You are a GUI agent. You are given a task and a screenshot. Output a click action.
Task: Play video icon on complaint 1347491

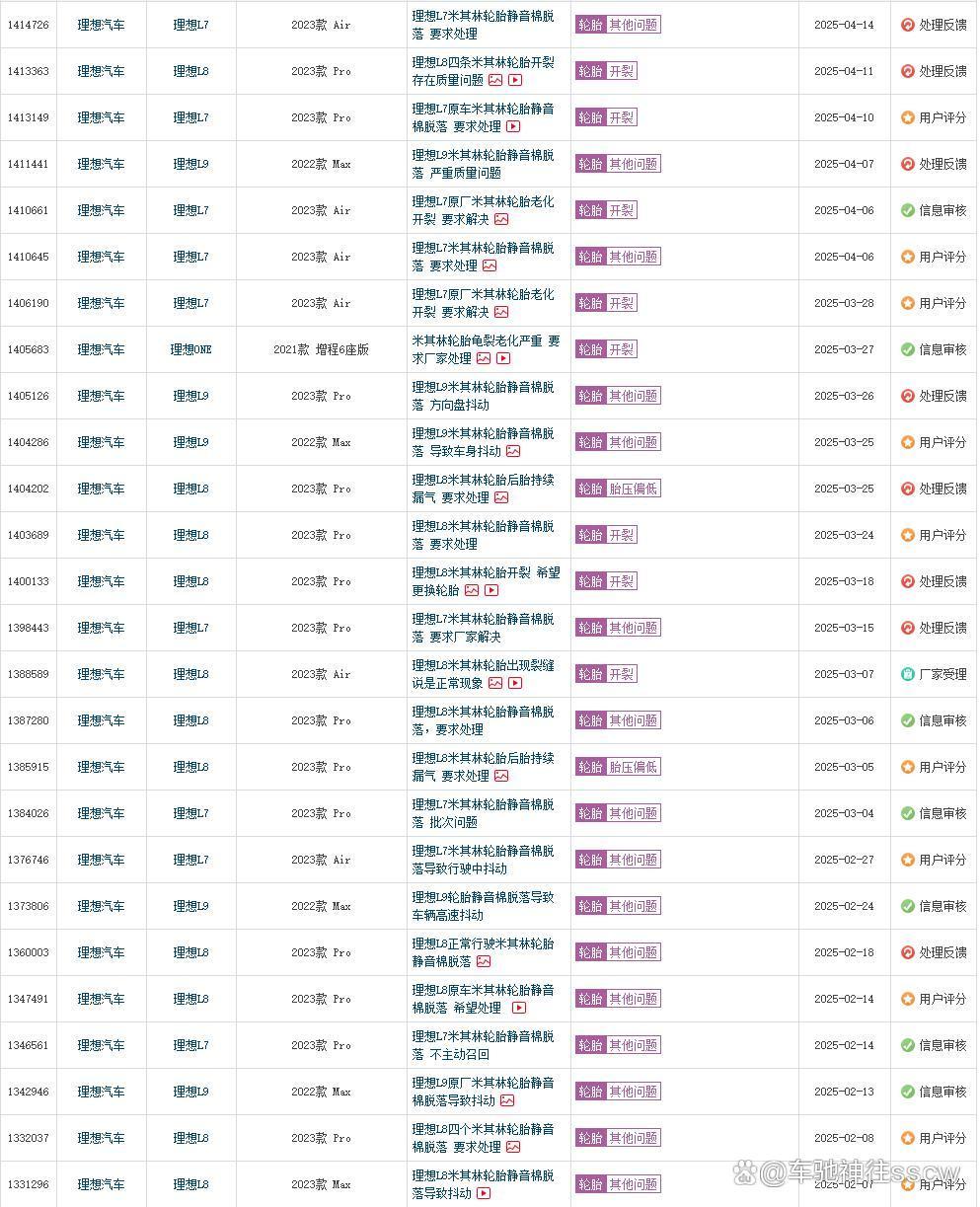519,1008
